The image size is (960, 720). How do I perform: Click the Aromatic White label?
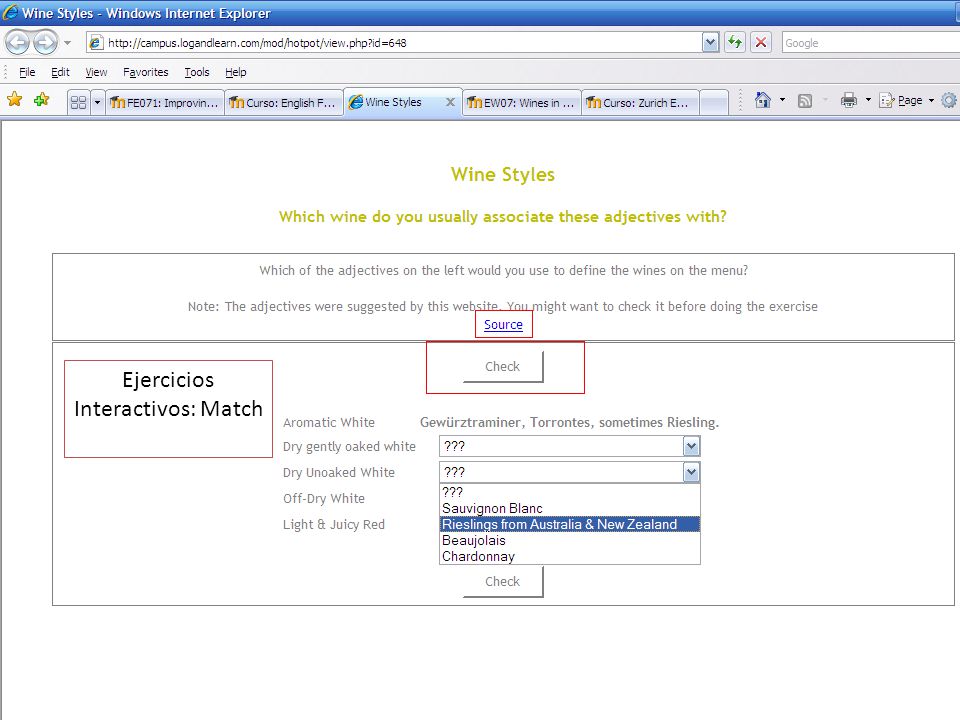[x=329, y=422]
